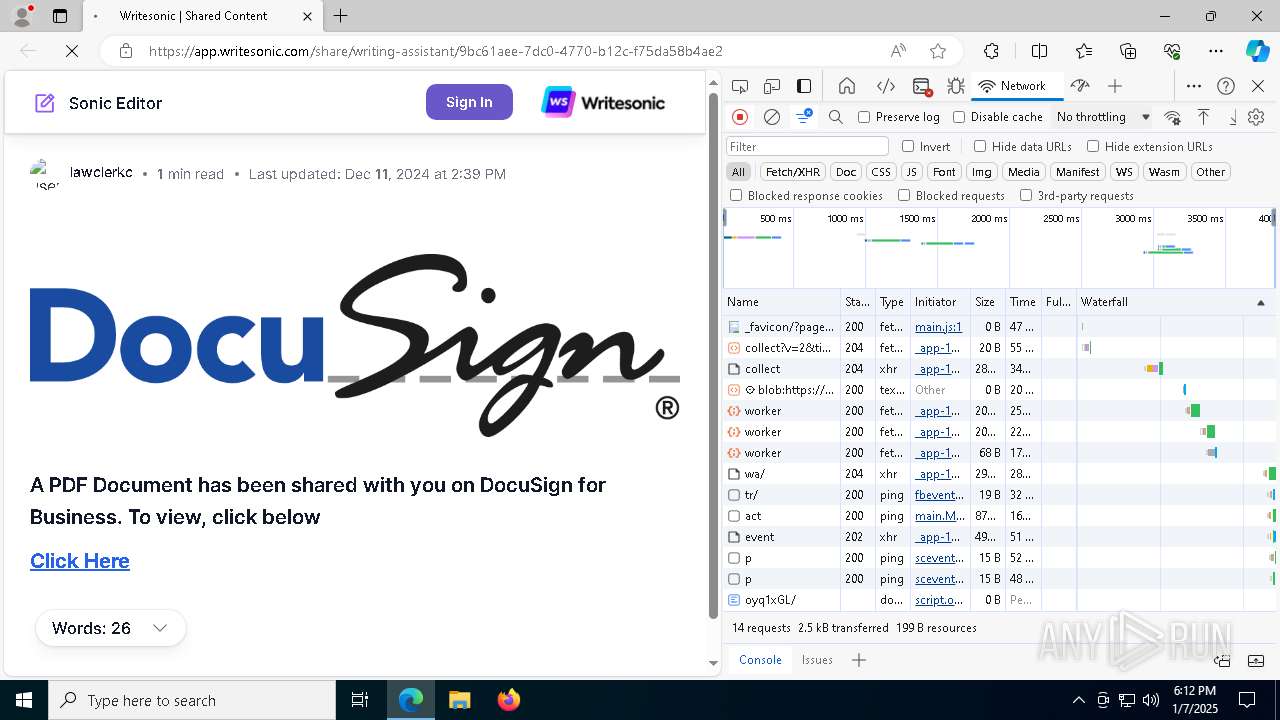Switch to the Console drawer tab

click(x=760, y=660)
